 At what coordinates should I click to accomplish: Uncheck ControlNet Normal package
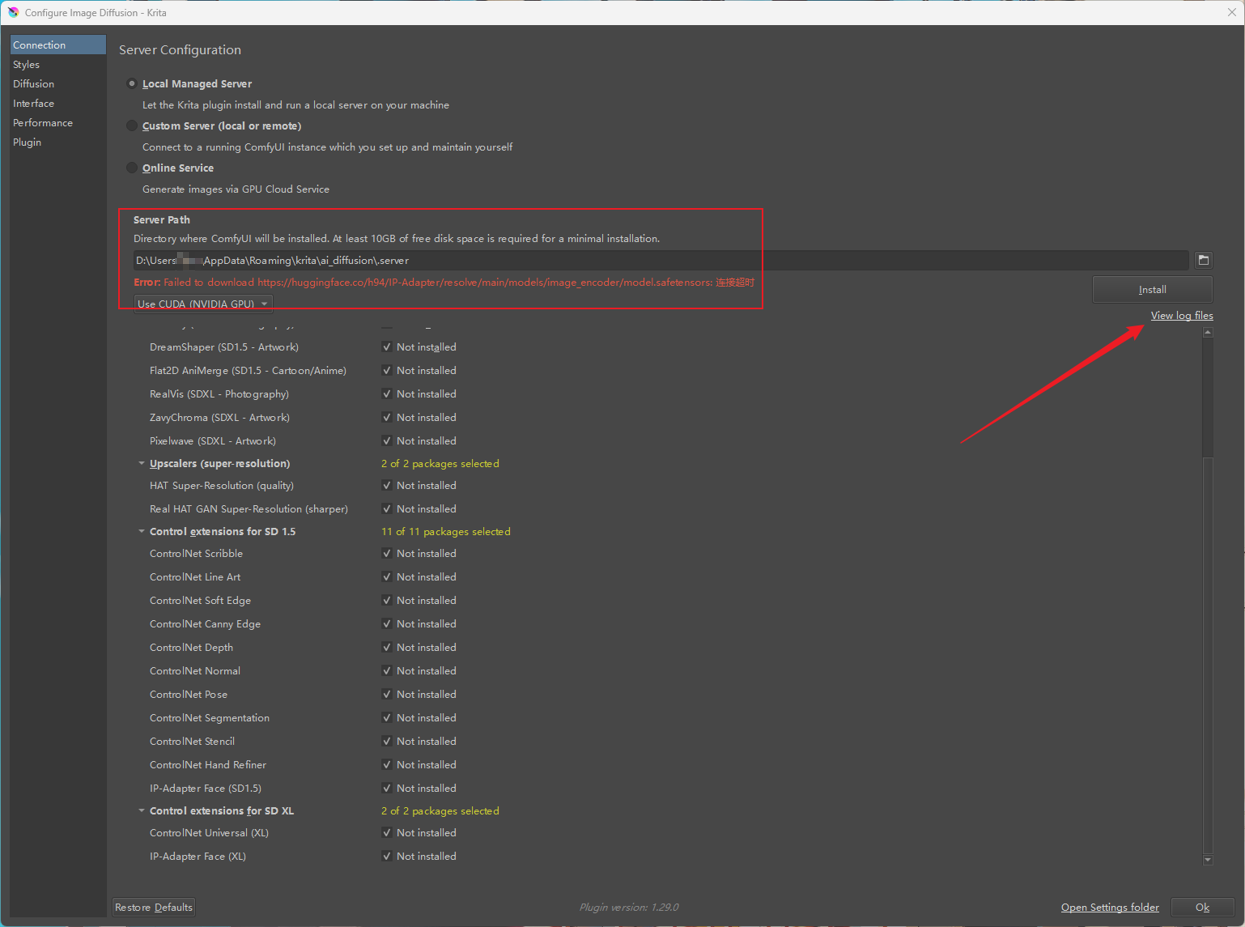(386, 671)
